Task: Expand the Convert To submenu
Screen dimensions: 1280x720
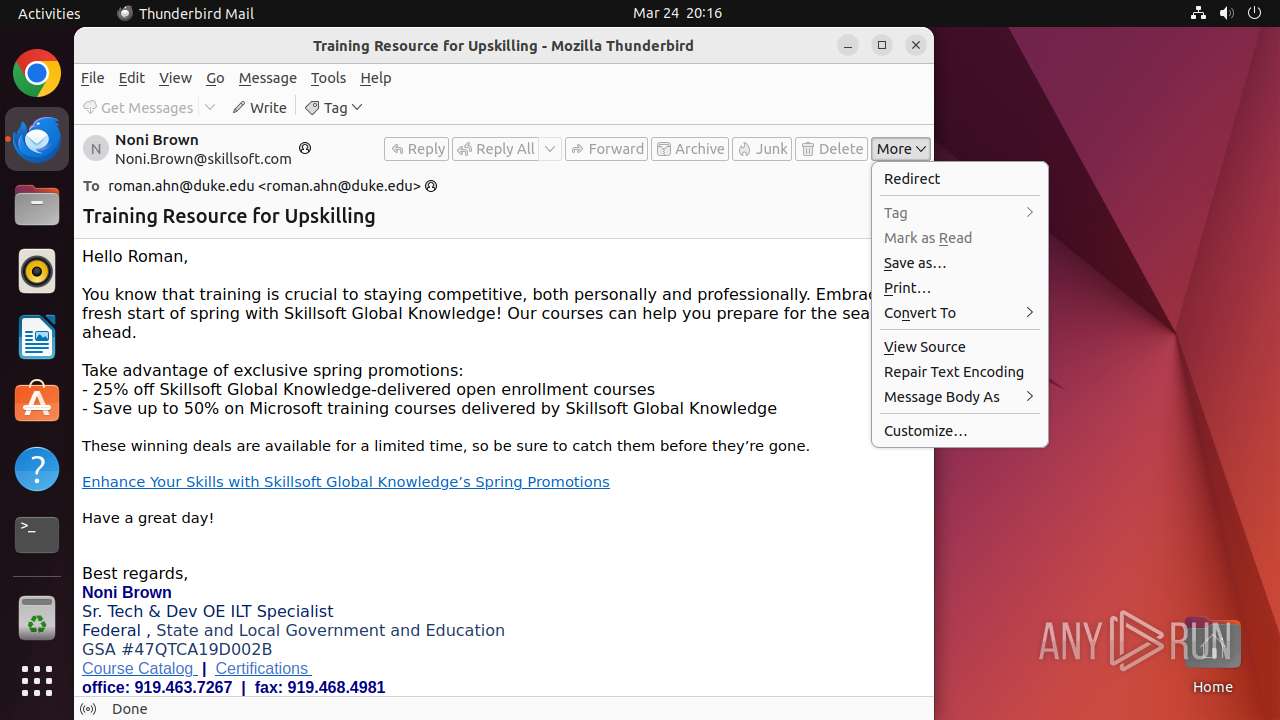Action: [x=959, y=313]
